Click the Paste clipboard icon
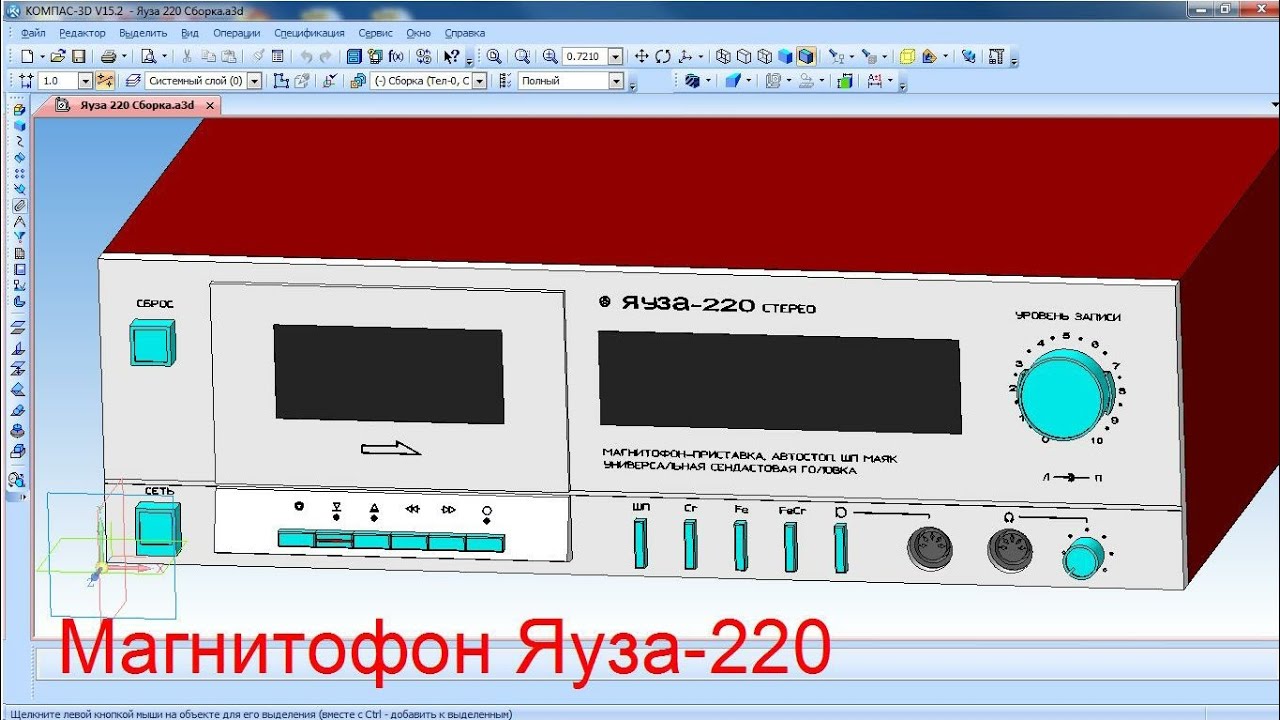Screen dimensions: 1280x720 click(x=229, y=57)
